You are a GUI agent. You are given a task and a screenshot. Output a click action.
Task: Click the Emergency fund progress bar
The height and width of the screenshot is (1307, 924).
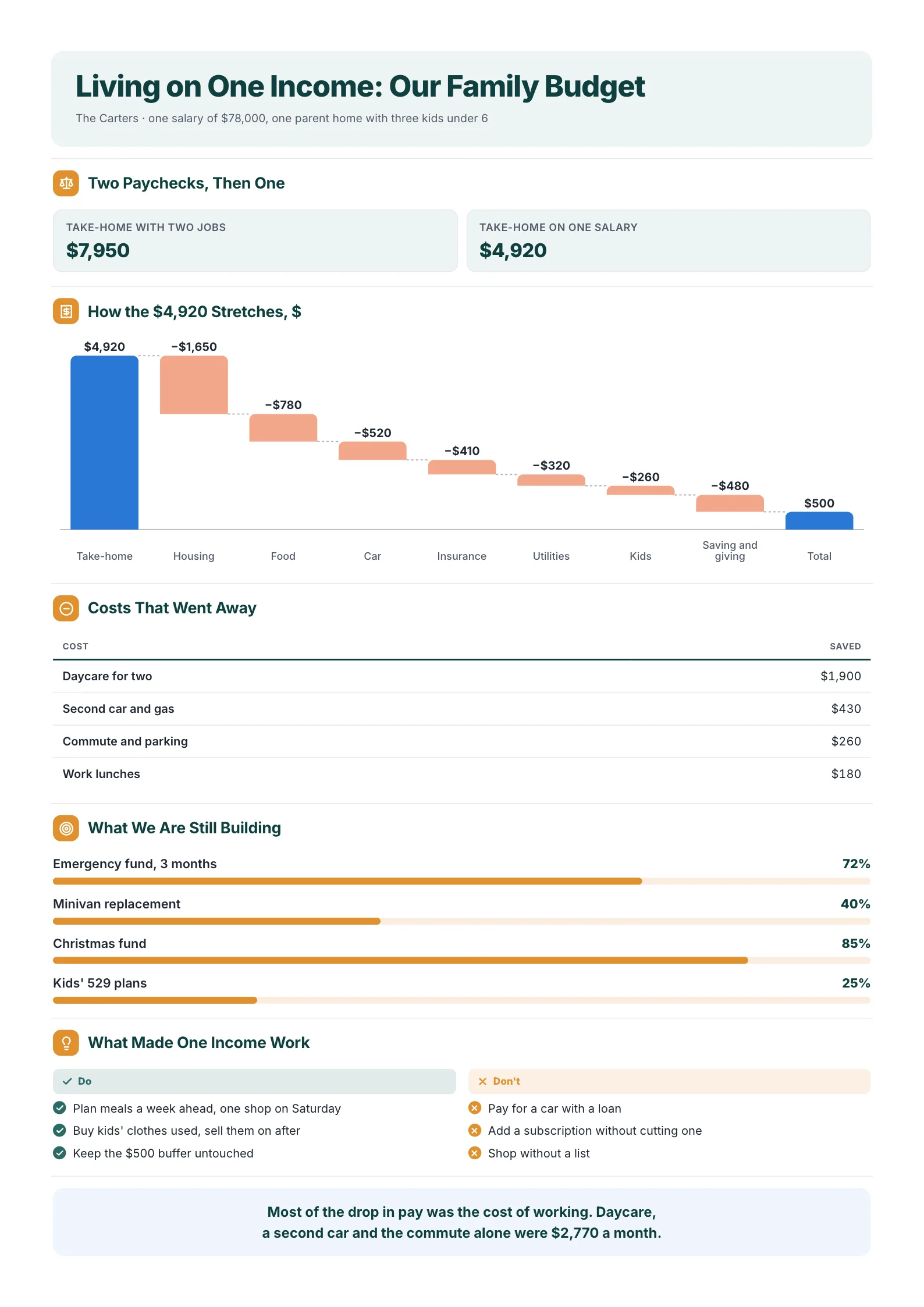[461, 881]
